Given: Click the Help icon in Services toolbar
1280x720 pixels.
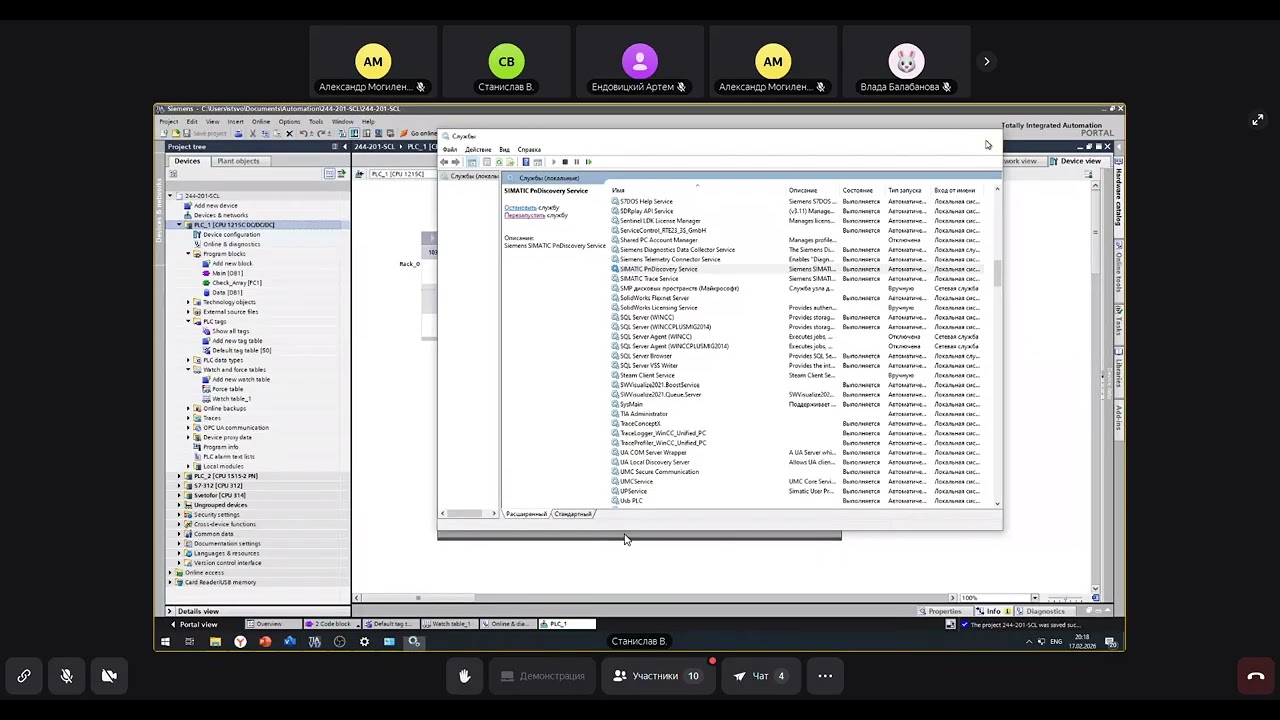Looking at the screenshot, I should (526, 162).
